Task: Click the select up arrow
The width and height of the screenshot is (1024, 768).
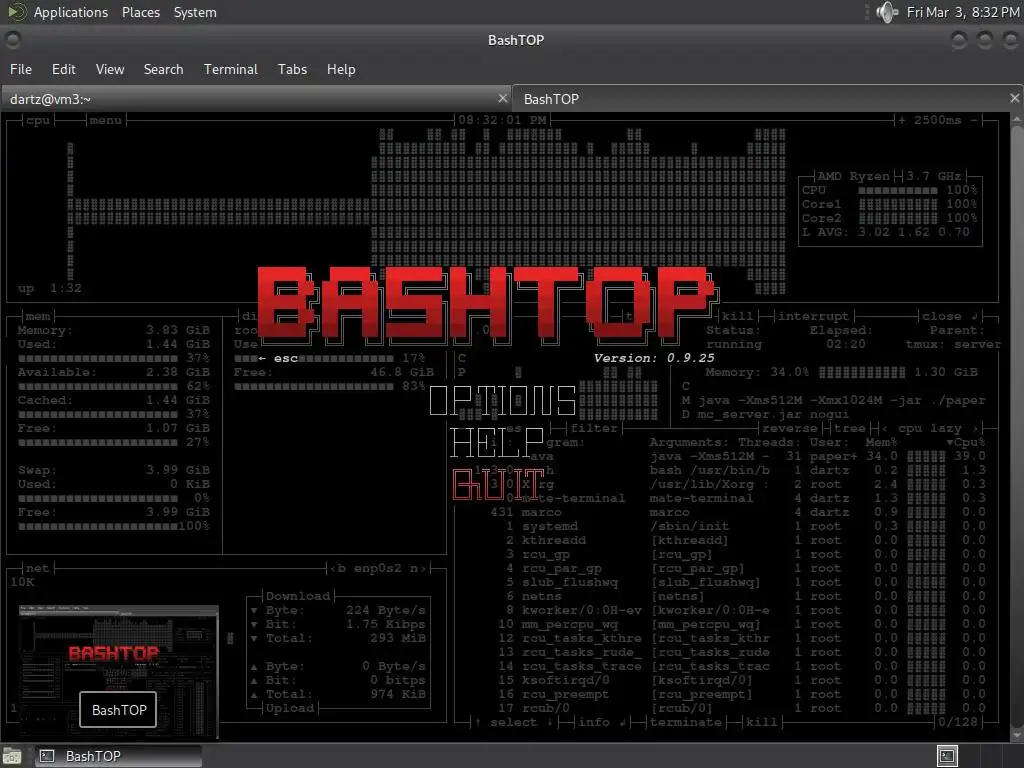Action: (478, 722)
